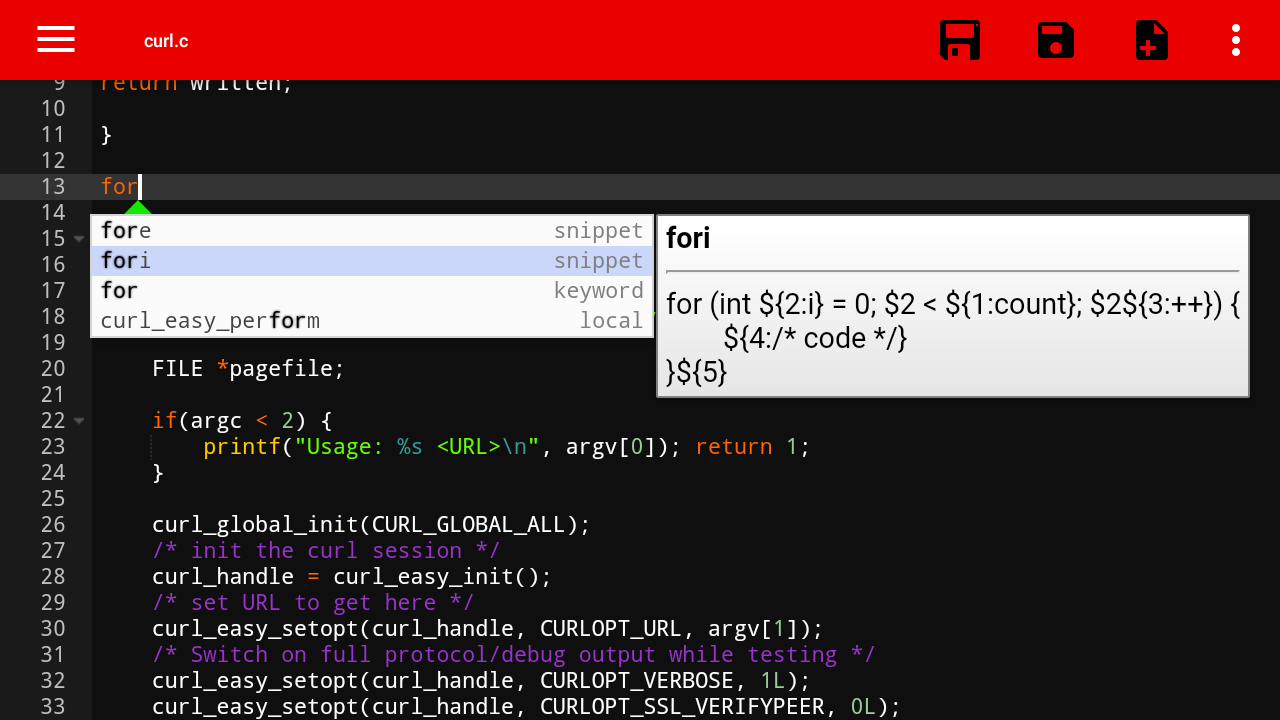1280x720 pixels.
Task: Tap the green cursor handle below line 13
Action: [x=138, y=206]
